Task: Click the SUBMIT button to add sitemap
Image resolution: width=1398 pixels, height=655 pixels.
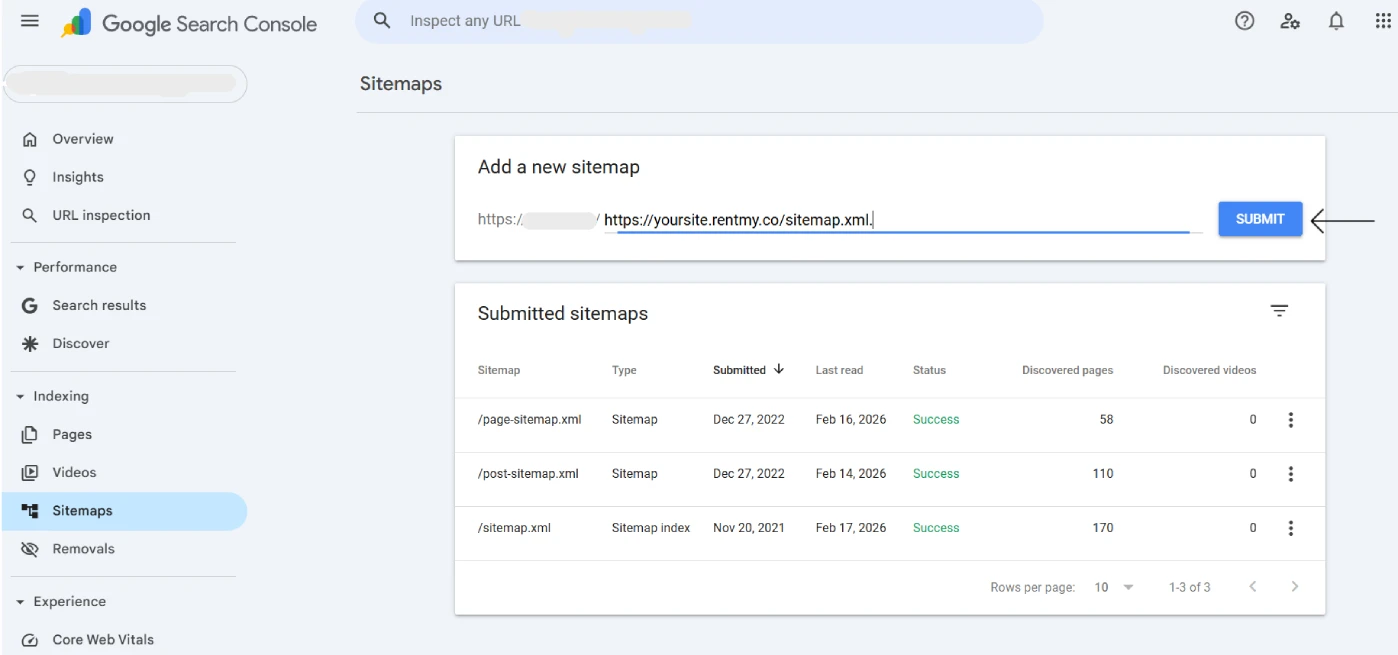Action: (1259, 218)
